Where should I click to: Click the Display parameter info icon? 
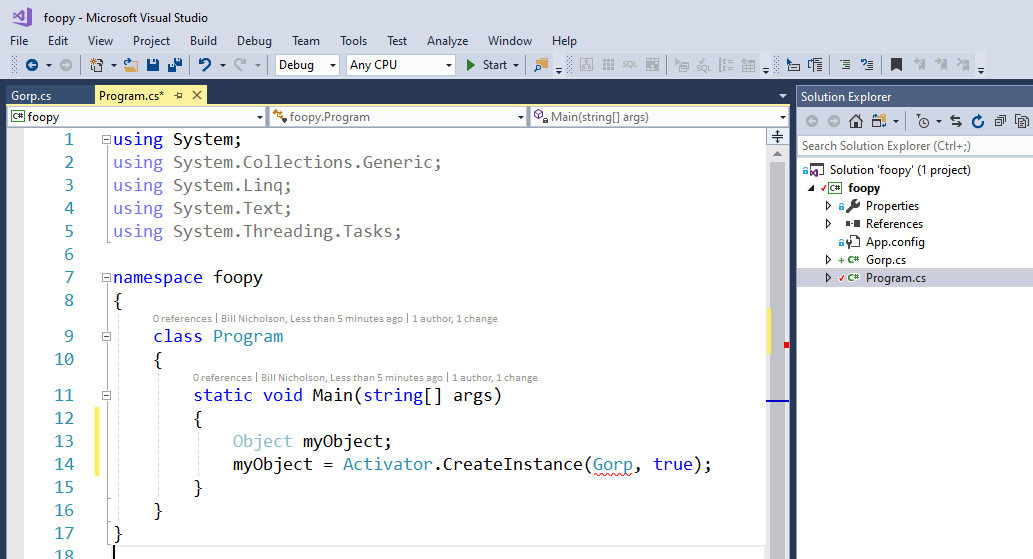(x=815, y=65)
